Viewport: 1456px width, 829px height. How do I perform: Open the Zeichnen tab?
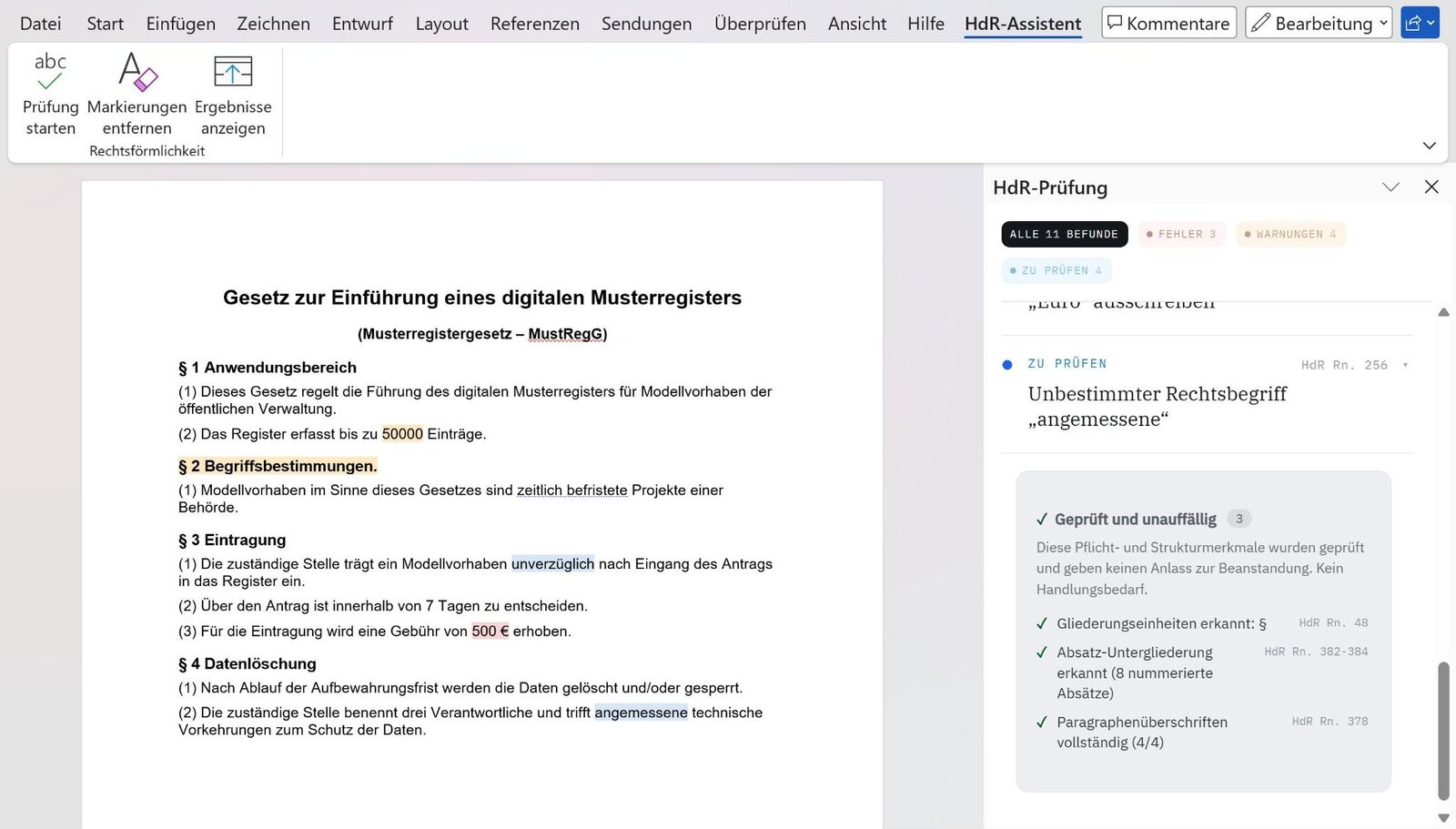point(274,24)
